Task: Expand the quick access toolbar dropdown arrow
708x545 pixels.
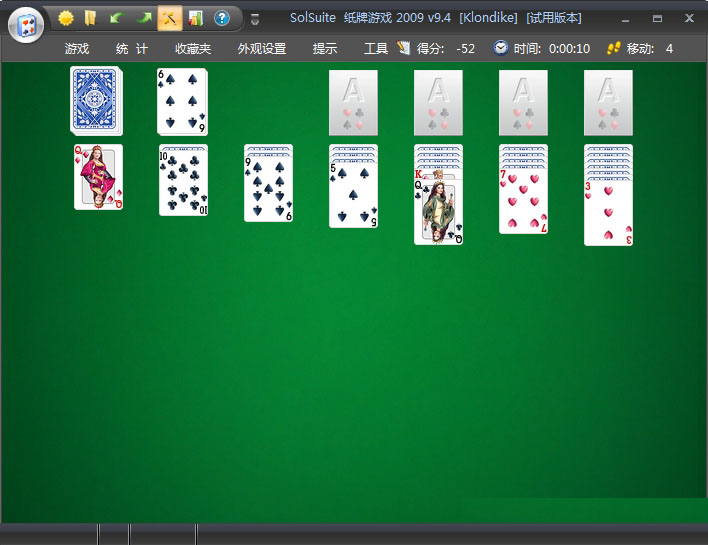Action: click(254, 19)
